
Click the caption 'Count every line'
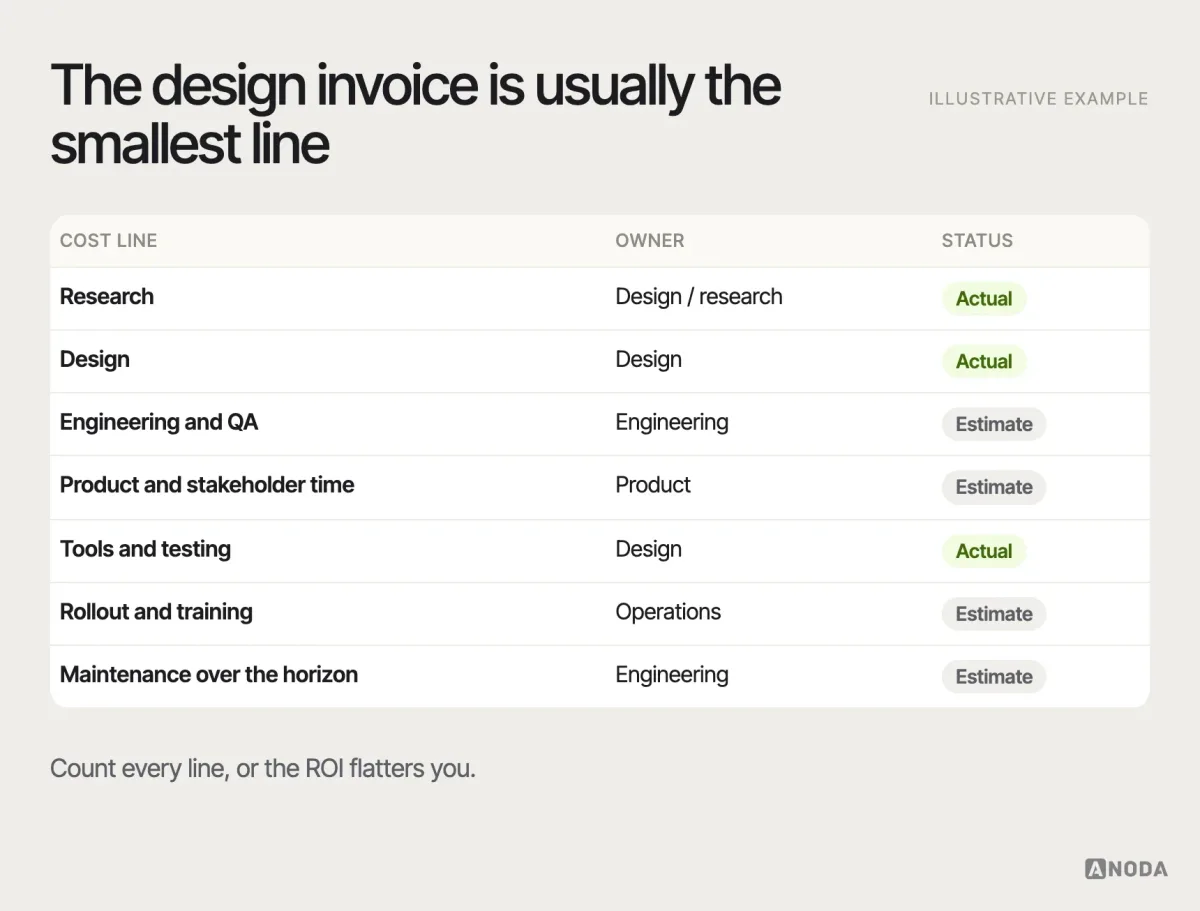tap(263, 770)
